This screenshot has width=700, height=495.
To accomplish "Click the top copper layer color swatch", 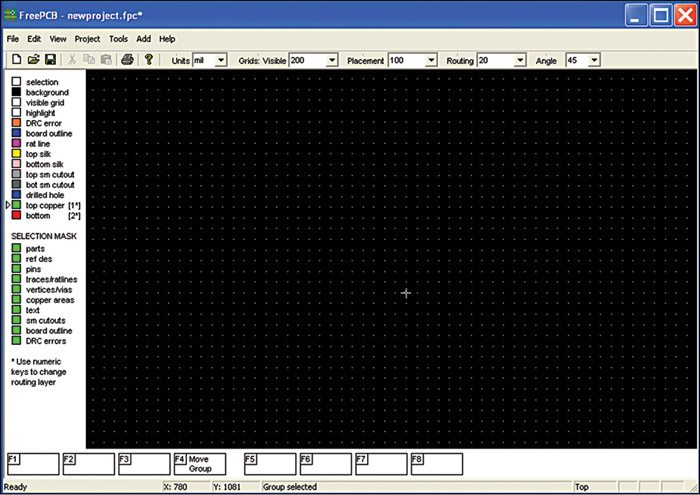I will point(16,205).
